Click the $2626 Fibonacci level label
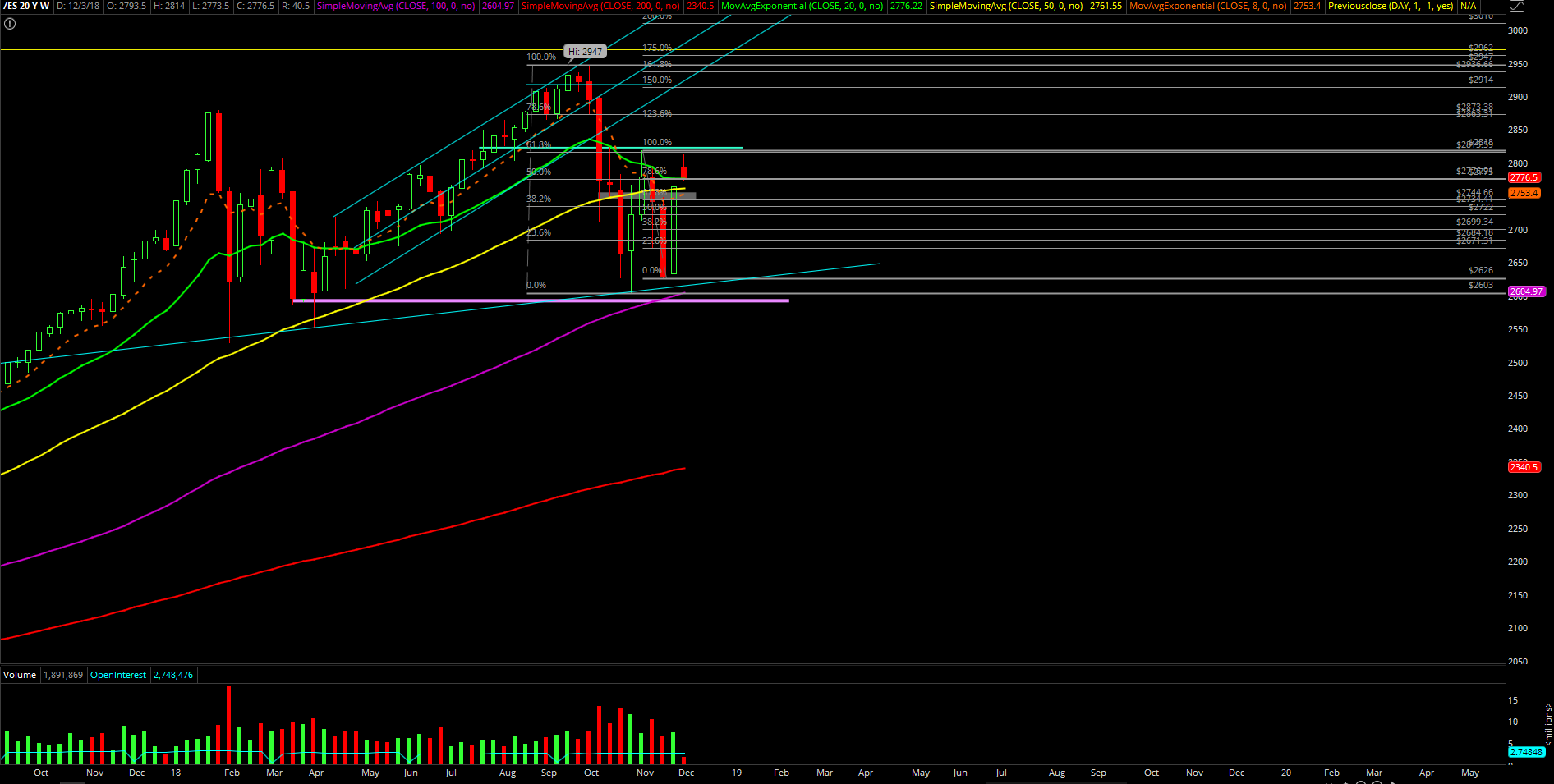1554x784 pixels. point(1481,270)
